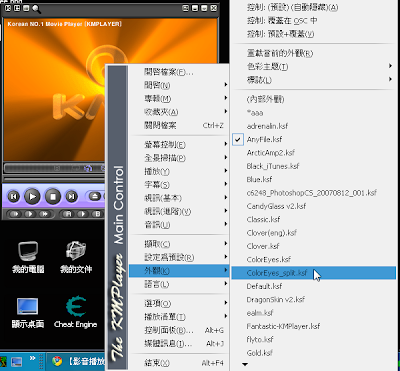This screenshot has height=371, width=400.
Task: Click the Play button in KMPlayer
Action: pyautogui.click(x=32, y=197)
